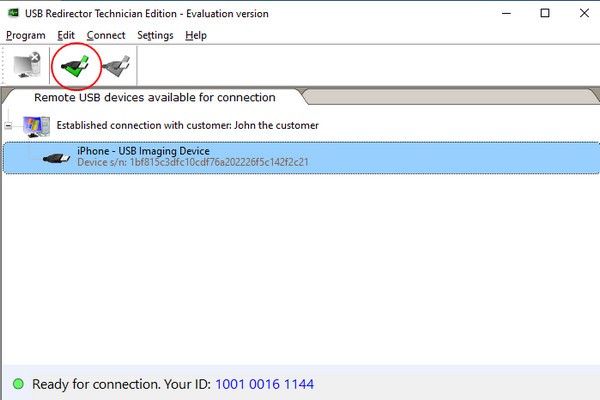Click the device serial number text
This screenshot has height=400, width=600.
click(x=193, y=162)
